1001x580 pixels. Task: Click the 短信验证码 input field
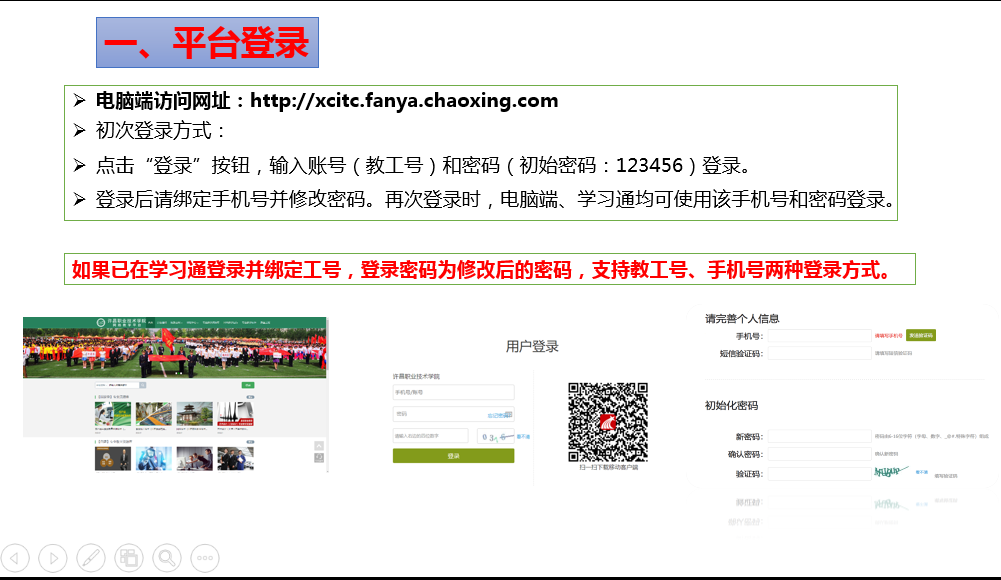coord(820,353)
